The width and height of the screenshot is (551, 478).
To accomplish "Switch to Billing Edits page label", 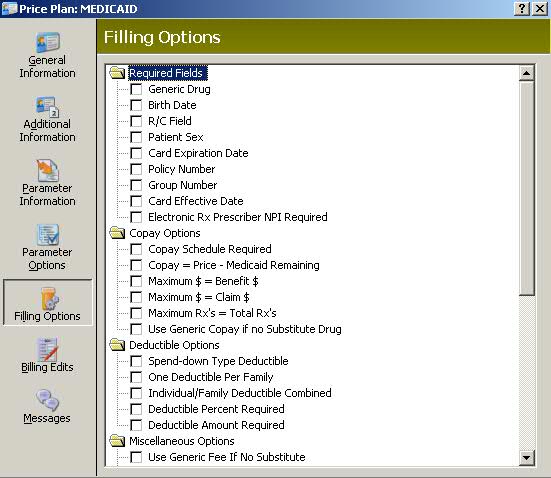I will (x=47, y=367).
